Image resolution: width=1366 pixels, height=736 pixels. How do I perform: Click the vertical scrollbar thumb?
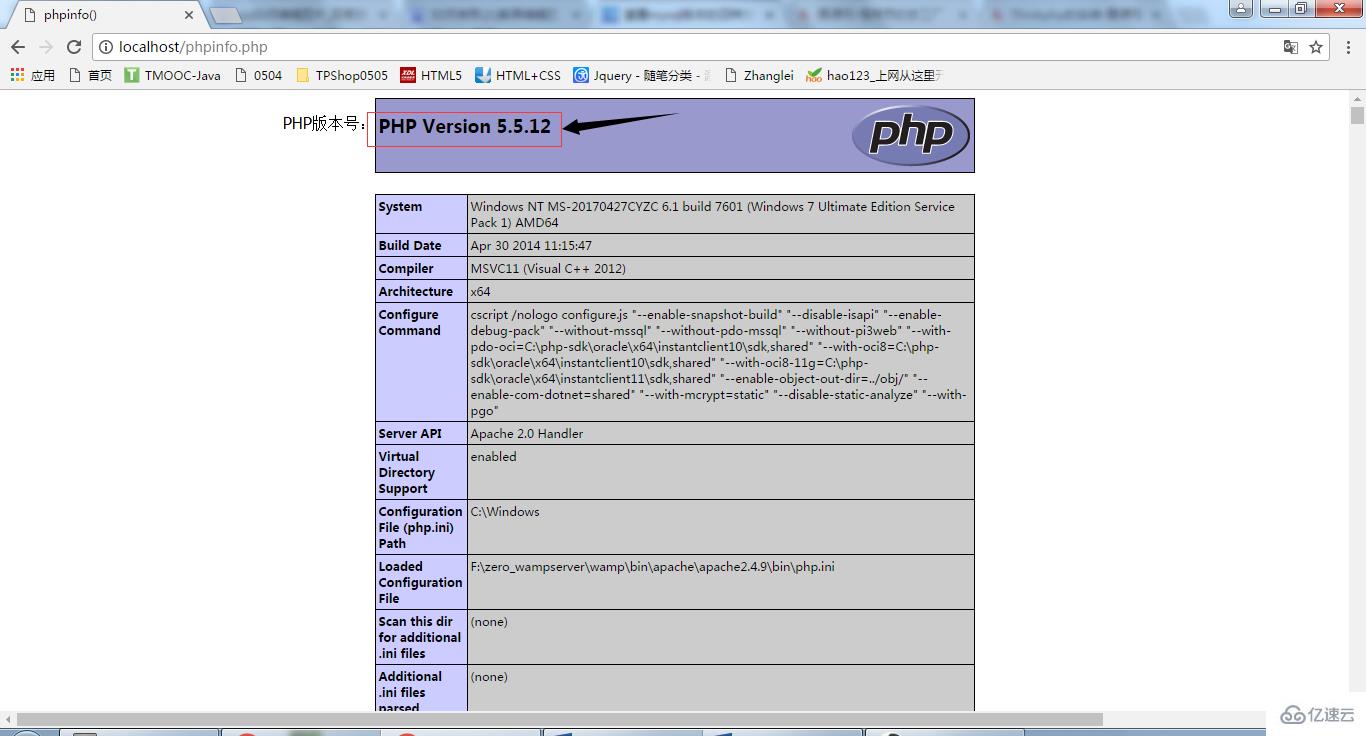(1357, 116)
